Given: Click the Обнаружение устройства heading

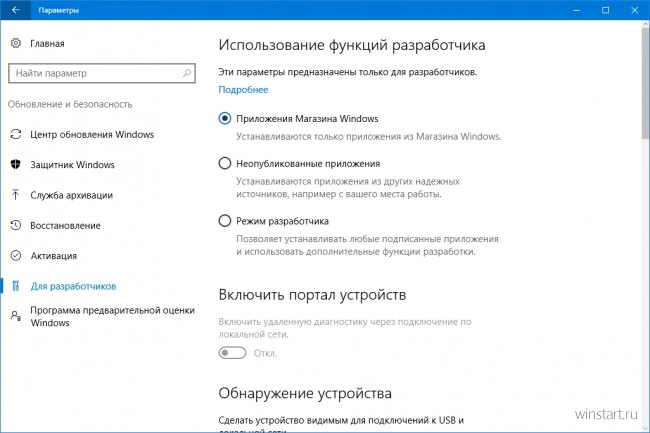Looking at the screenshot, I should coord(305,393).
